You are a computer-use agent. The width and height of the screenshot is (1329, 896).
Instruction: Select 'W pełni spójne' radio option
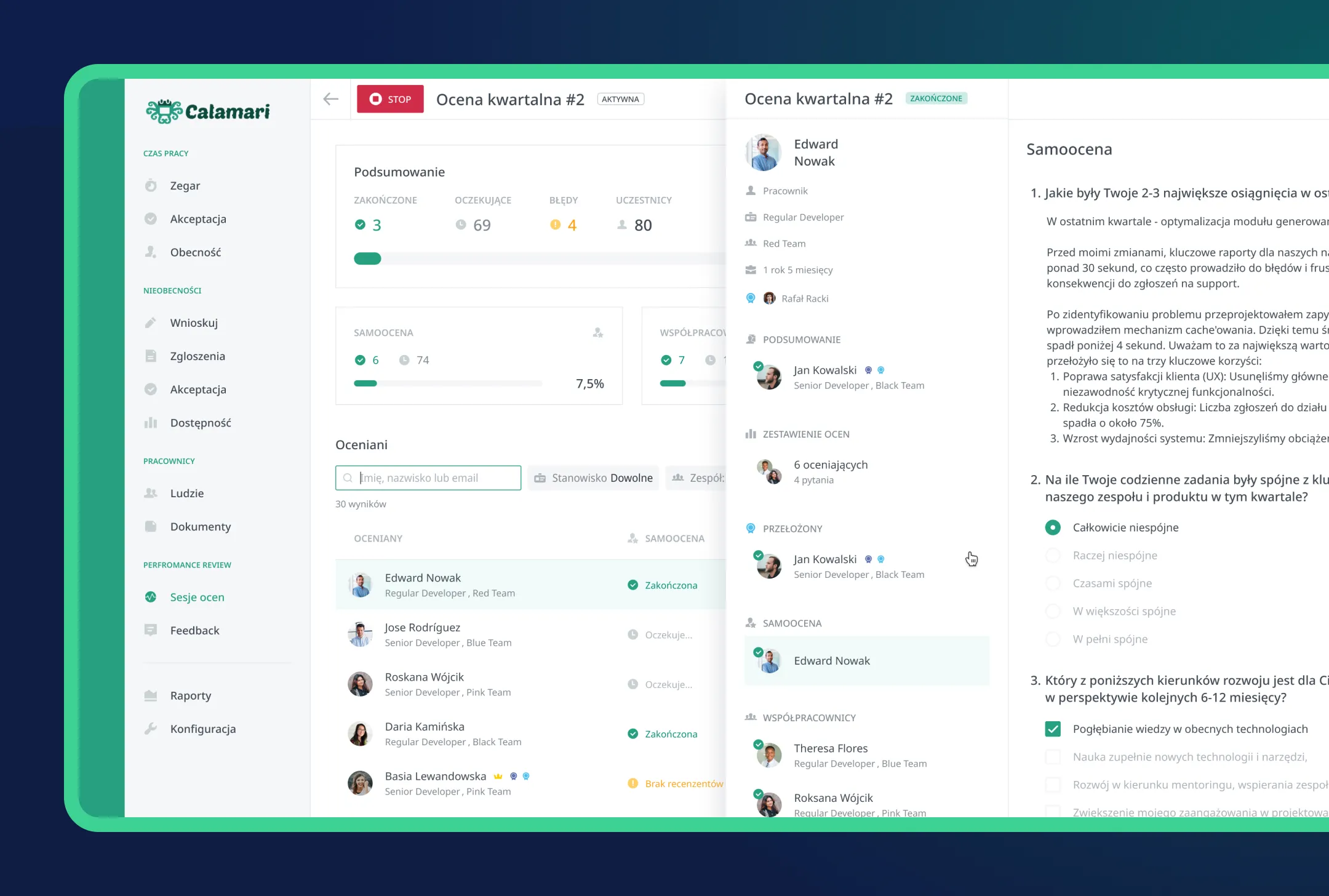1053,639
